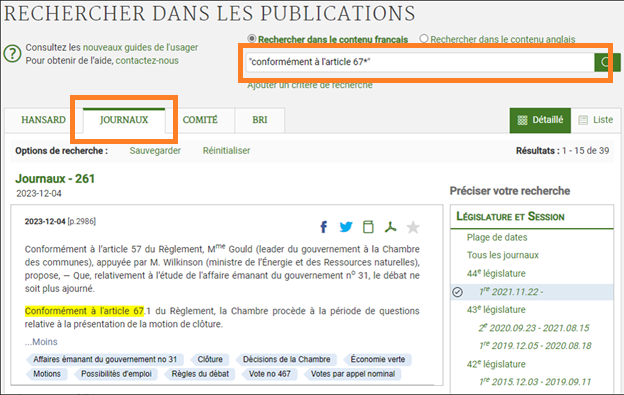Open the help question mark icon

click(12, 54)
